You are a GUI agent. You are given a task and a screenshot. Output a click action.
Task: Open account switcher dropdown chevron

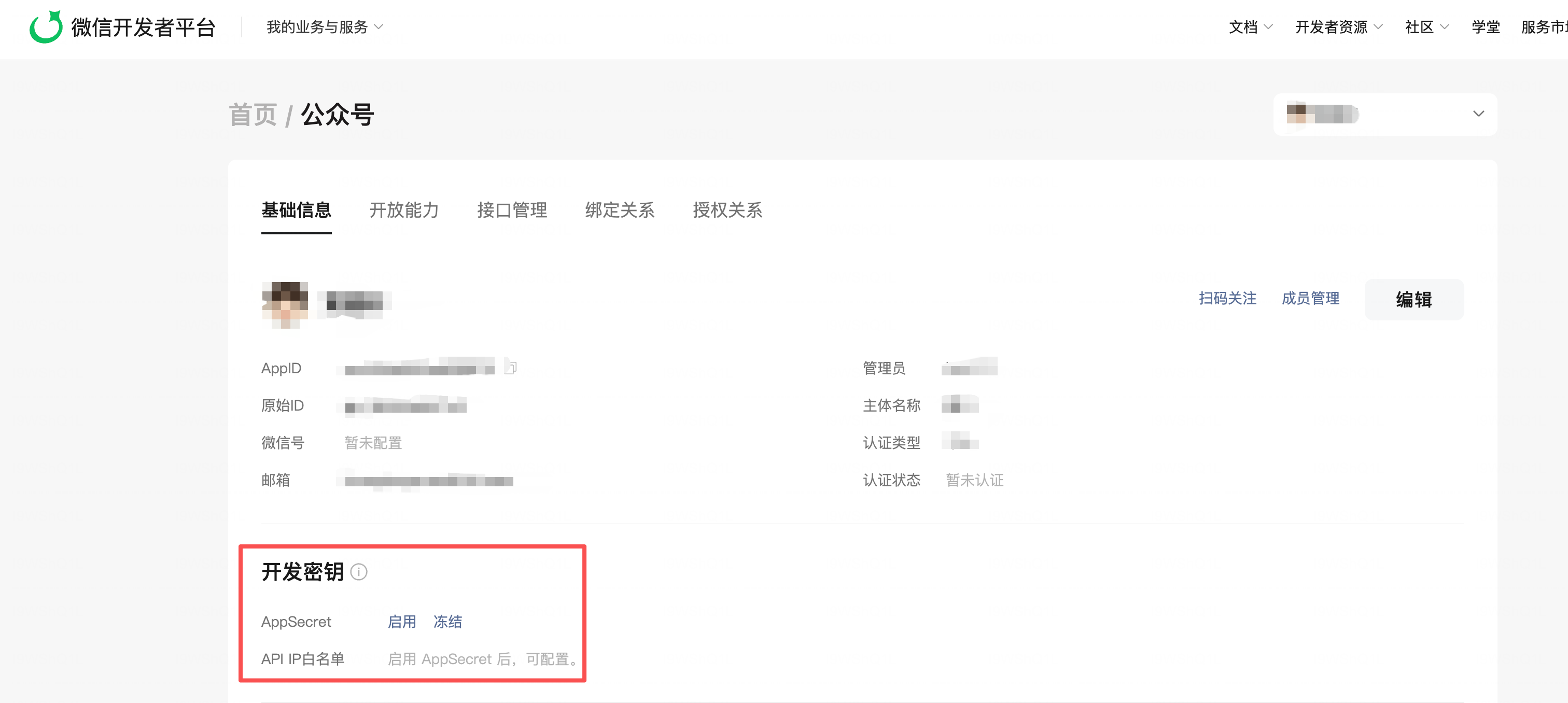(1478, 114)
